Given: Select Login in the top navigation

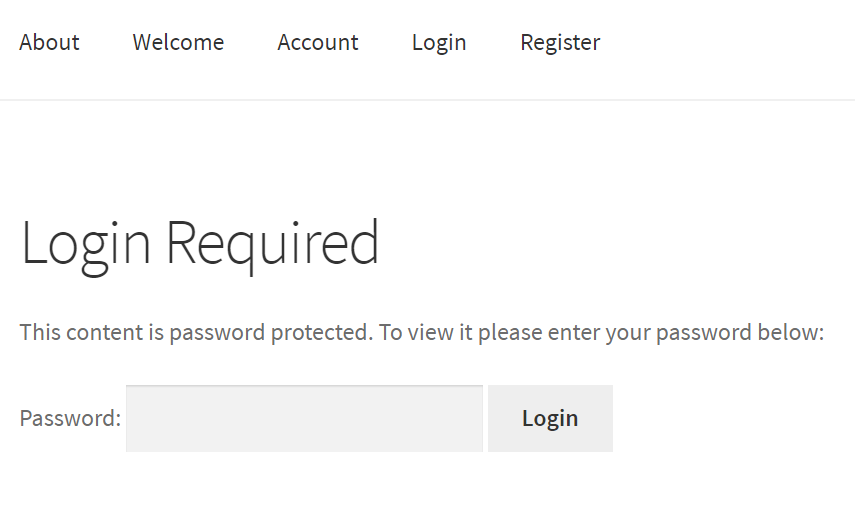Looking at the screenshot, I should 439,42.
